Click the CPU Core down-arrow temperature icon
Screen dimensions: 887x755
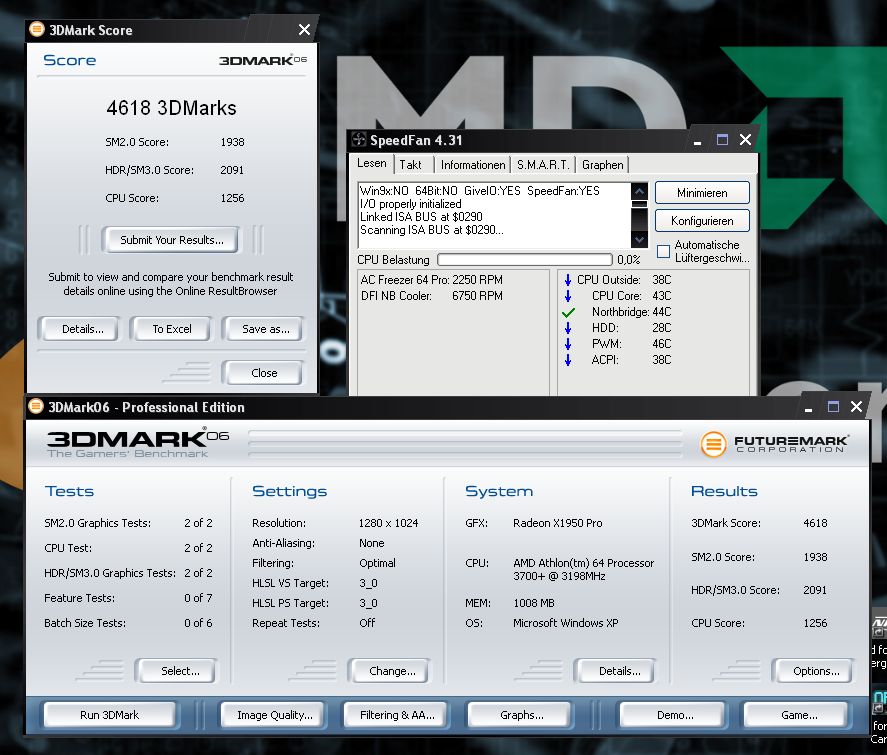pos(568,296)
